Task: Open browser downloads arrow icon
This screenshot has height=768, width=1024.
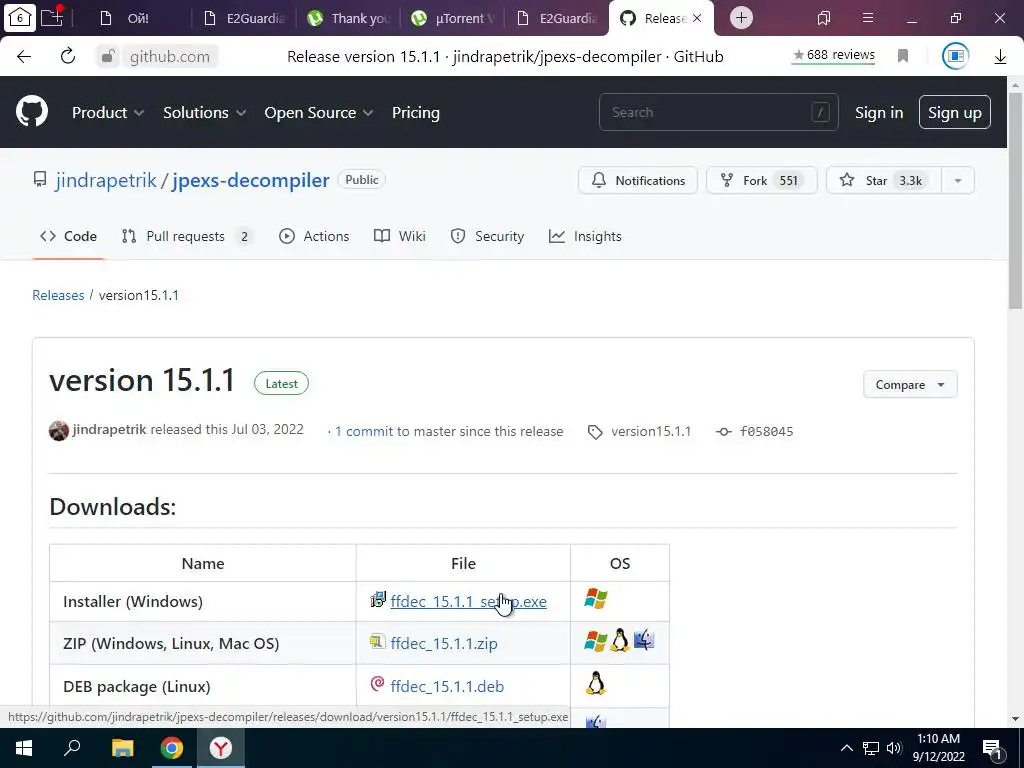Action: coord(1000,57)
